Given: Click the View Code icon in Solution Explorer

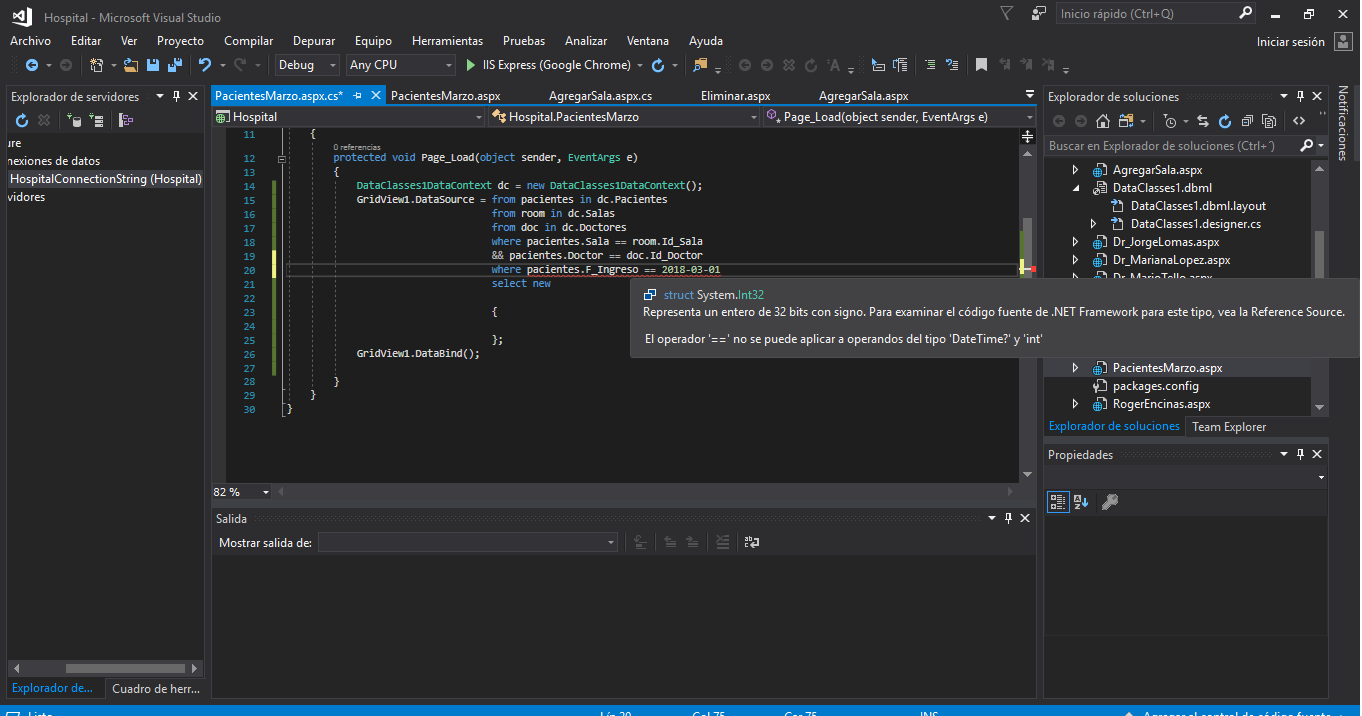Looking at the screenshot, I should [1298, 121].
